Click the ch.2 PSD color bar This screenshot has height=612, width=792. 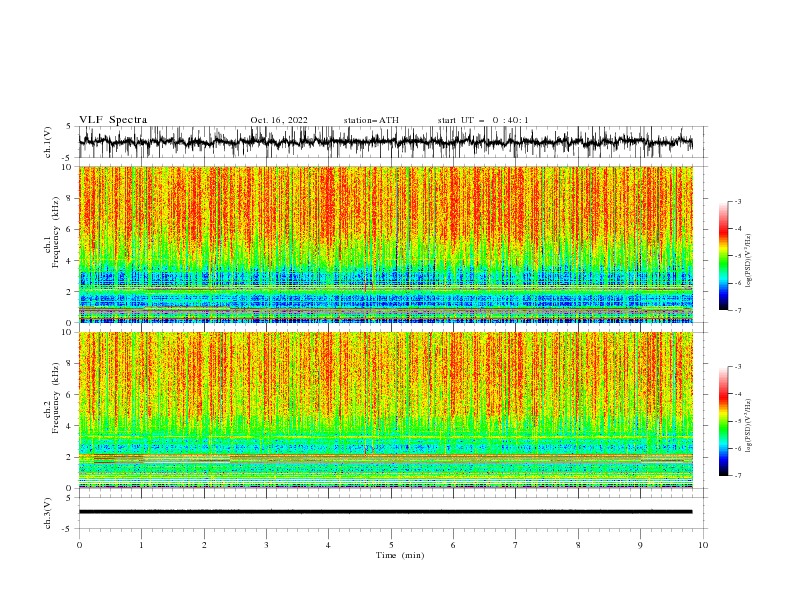(723, 421)
